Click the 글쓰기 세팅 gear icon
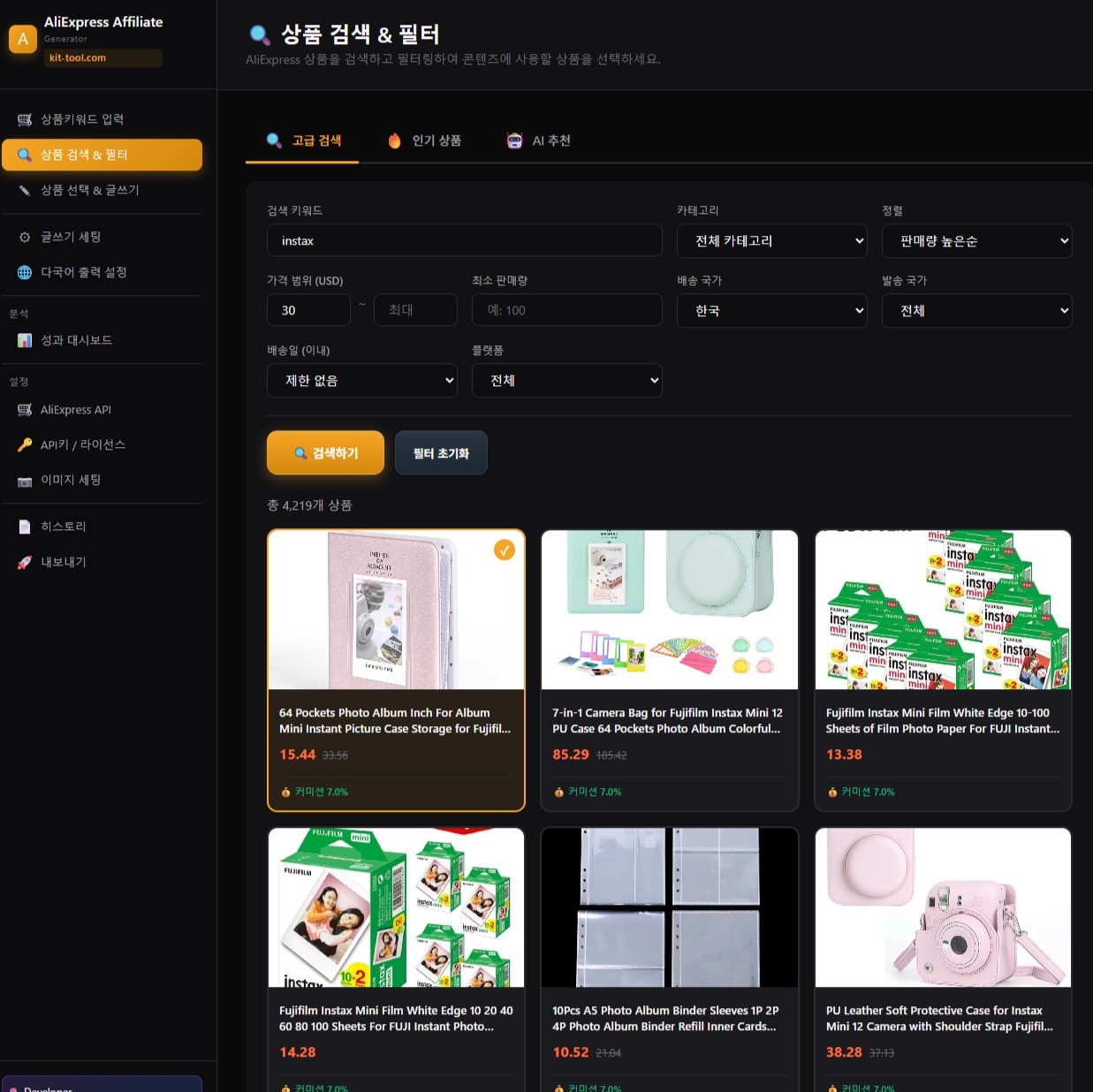1093x1092 pixels. pyautogui.click(x=24, y=236)
